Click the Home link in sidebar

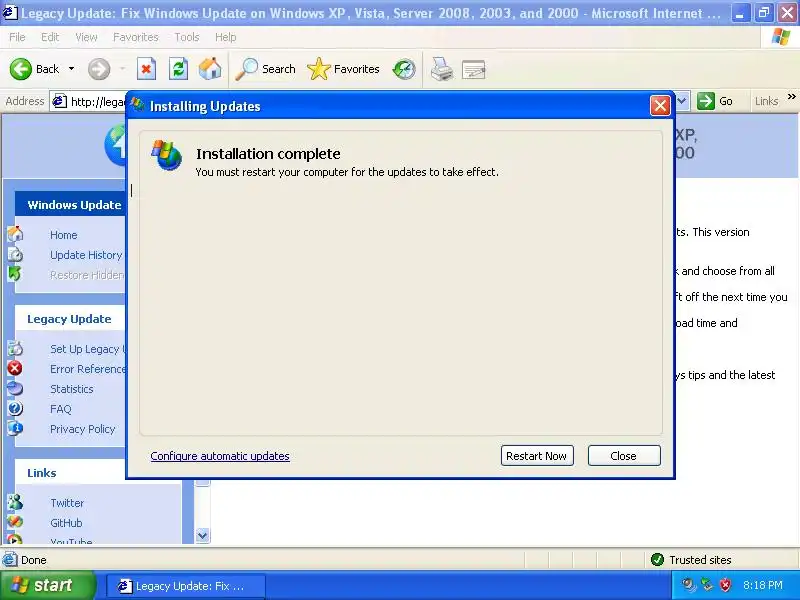click(64, 235)
